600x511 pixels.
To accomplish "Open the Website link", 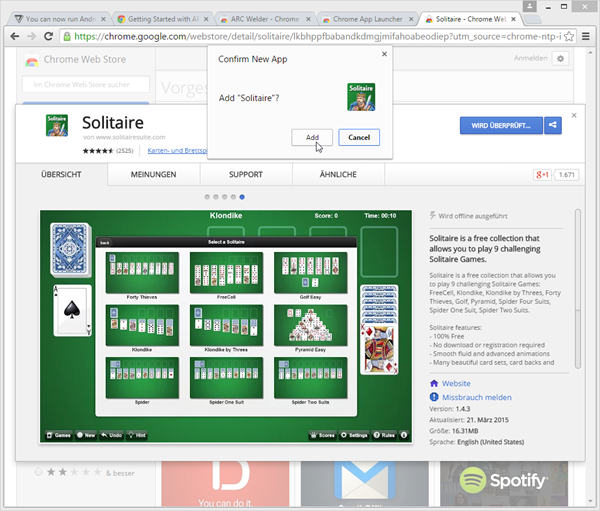I will point(456,384).
